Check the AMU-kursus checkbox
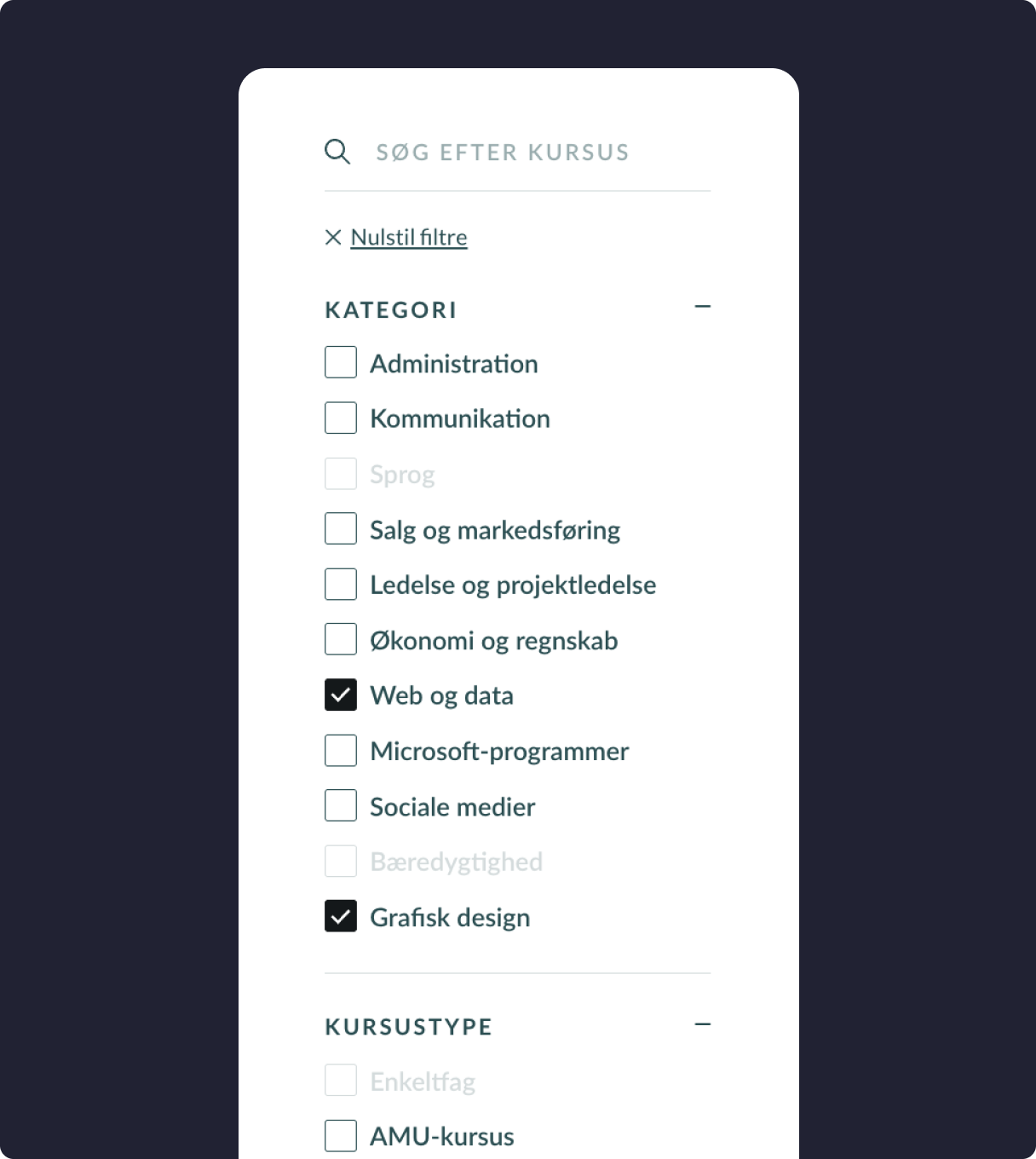 pyautogui.click(x=341, y=1135)
